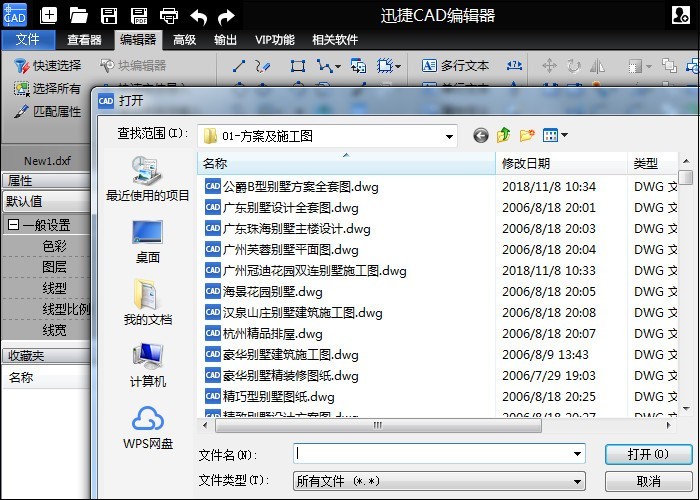This screenshot has height=500, width=700.
Task: Select file 公爵B型别墅方案全套图.dwg
Action: click(292, 186)
